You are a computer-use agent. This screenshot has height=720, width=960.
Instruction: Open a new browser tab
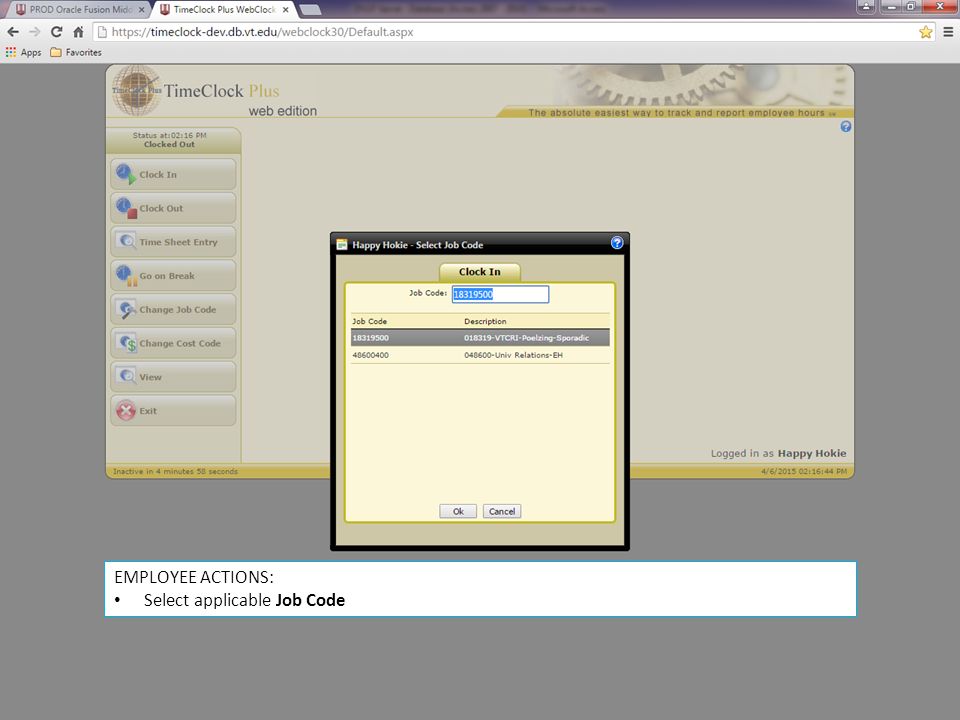(x=310, y=10)
